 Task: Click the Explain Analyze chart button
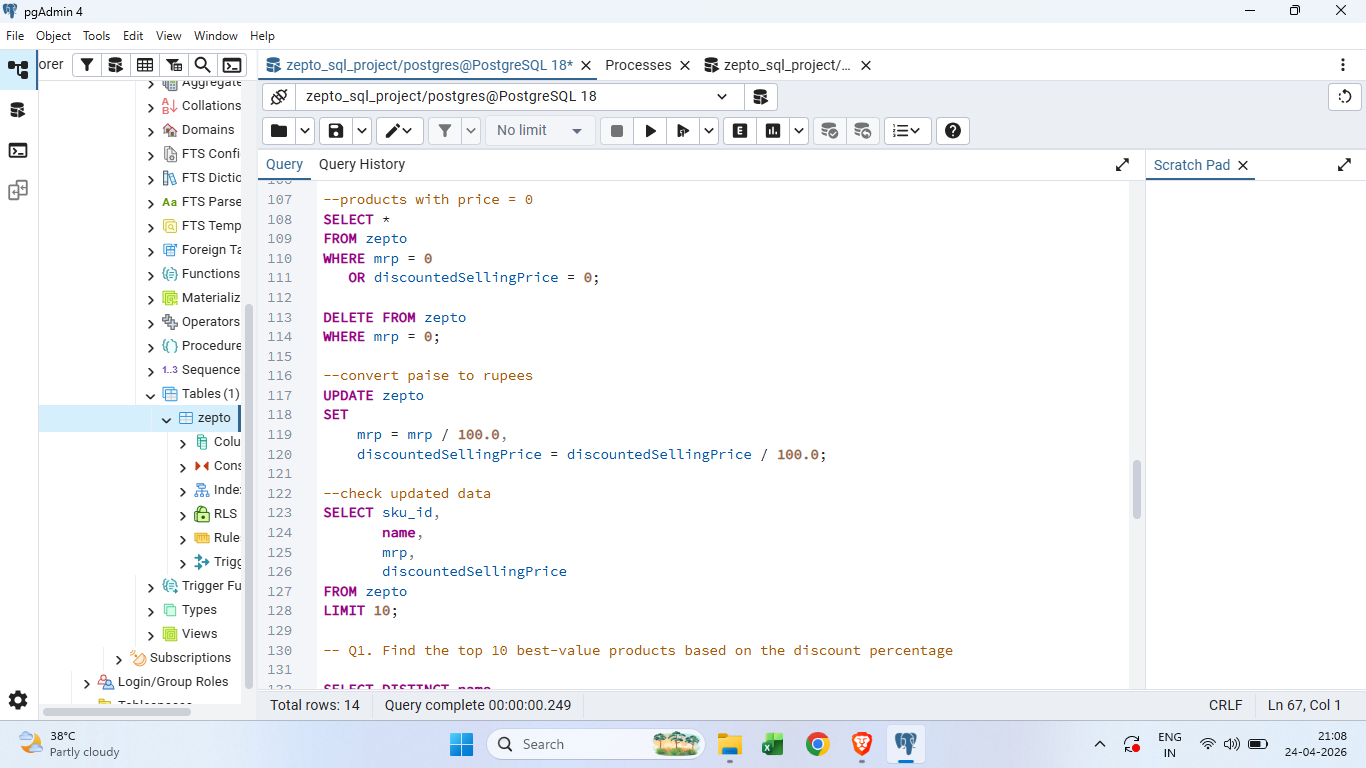pyautogui.click(x=773, y=131)
